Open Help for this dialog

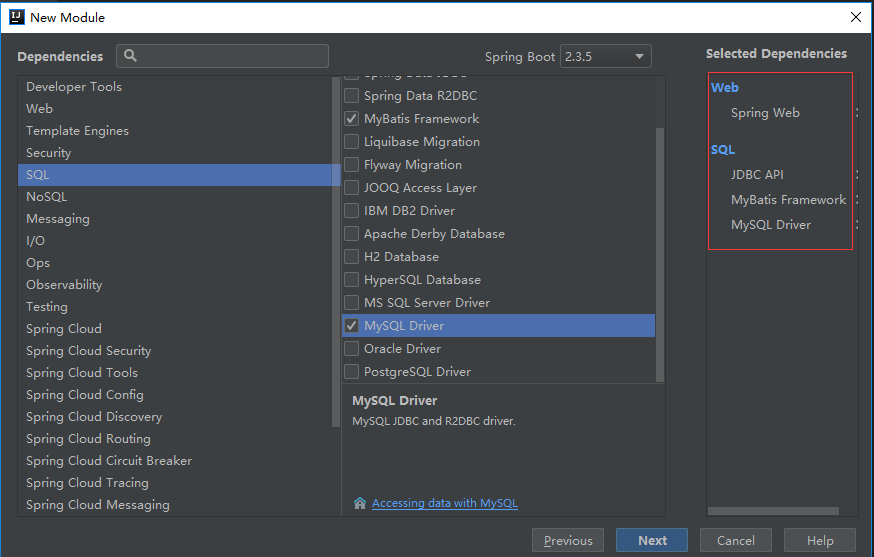pos(820,540)
